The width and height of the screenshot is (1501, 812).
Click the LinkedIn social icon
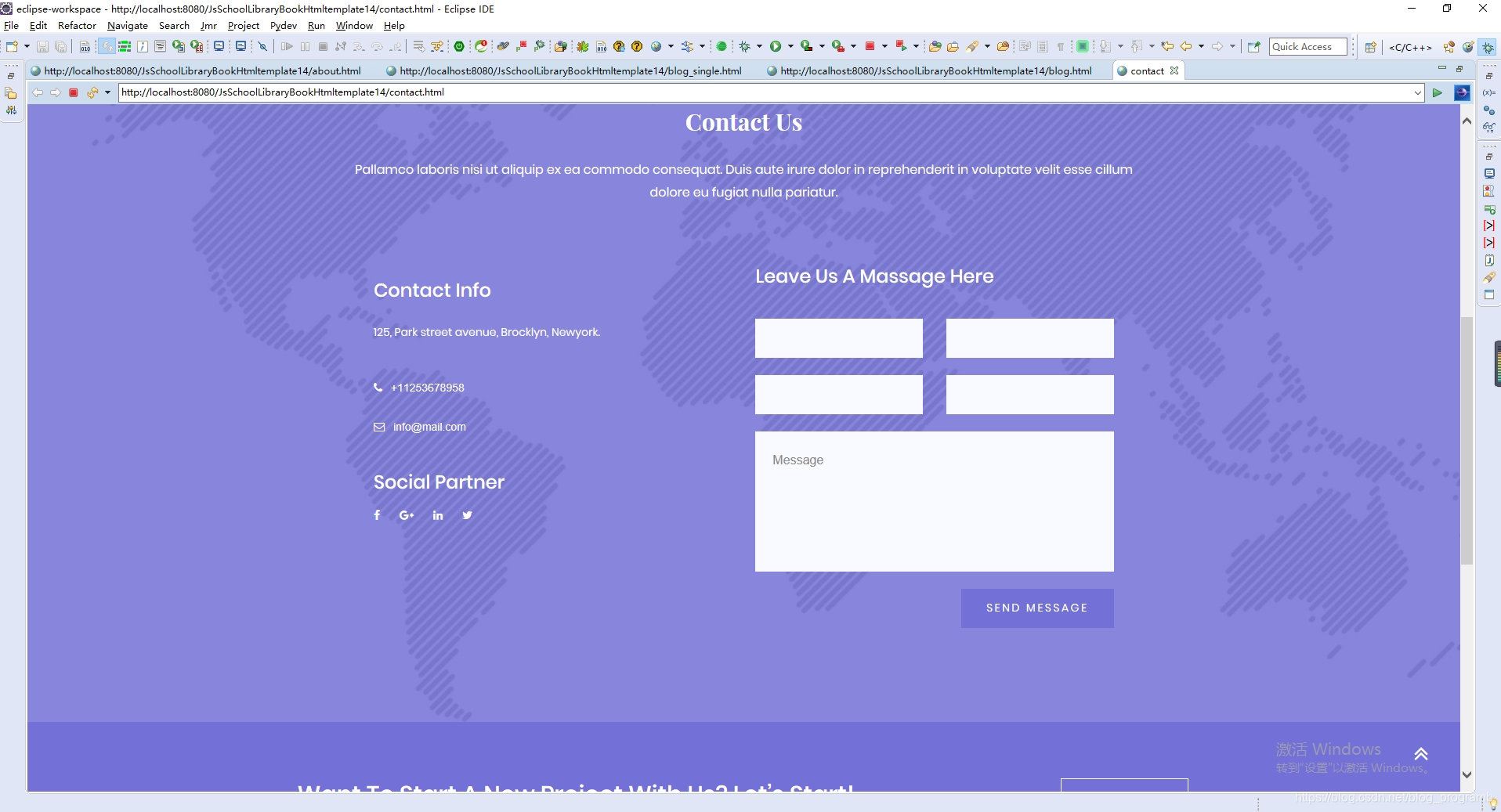coord(438,515)
